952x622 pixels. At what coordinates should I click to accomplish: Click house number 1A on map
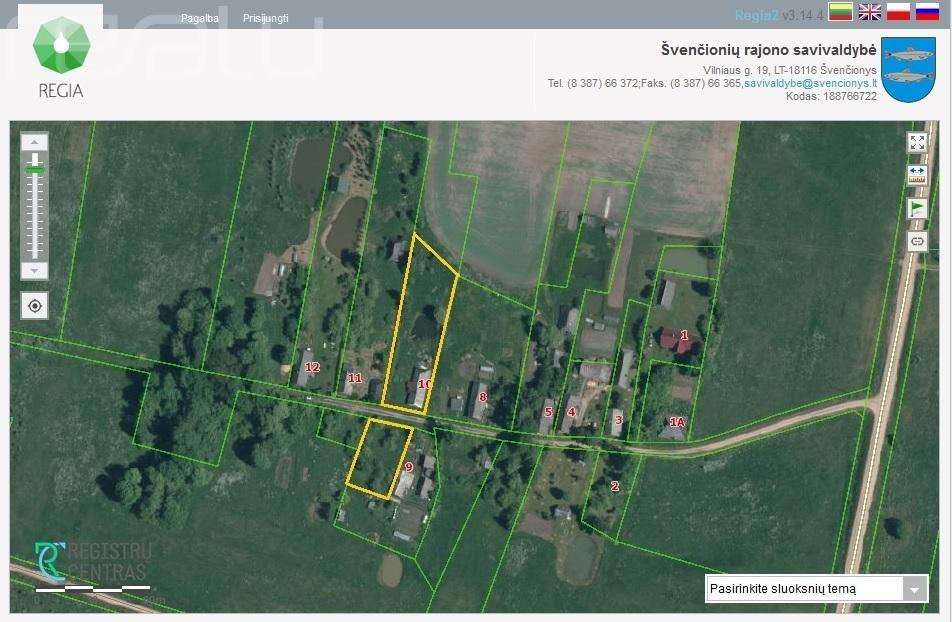(x=677, y=422)
